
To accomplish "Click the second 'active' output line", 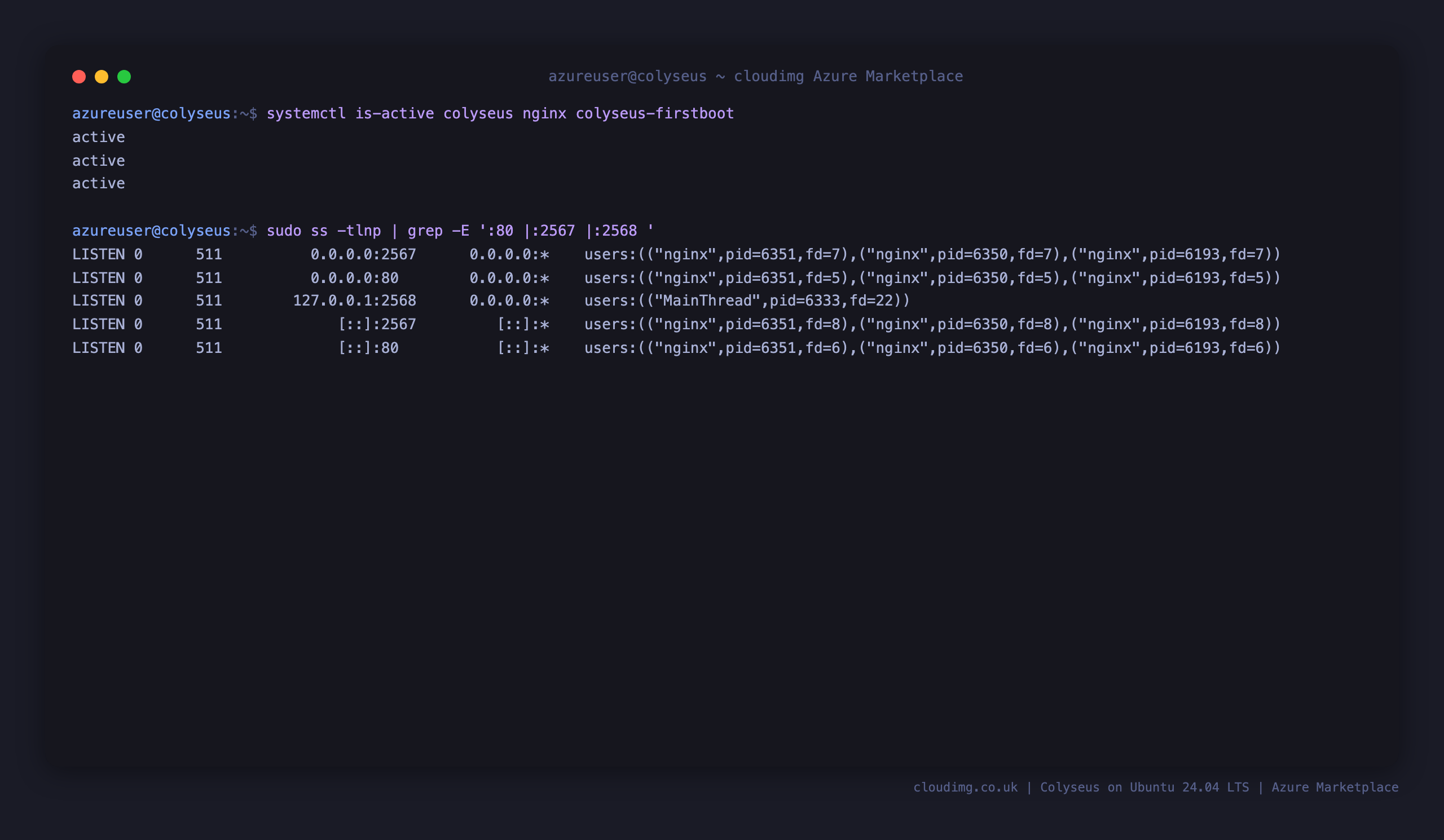I will click(x=99, y=160).
